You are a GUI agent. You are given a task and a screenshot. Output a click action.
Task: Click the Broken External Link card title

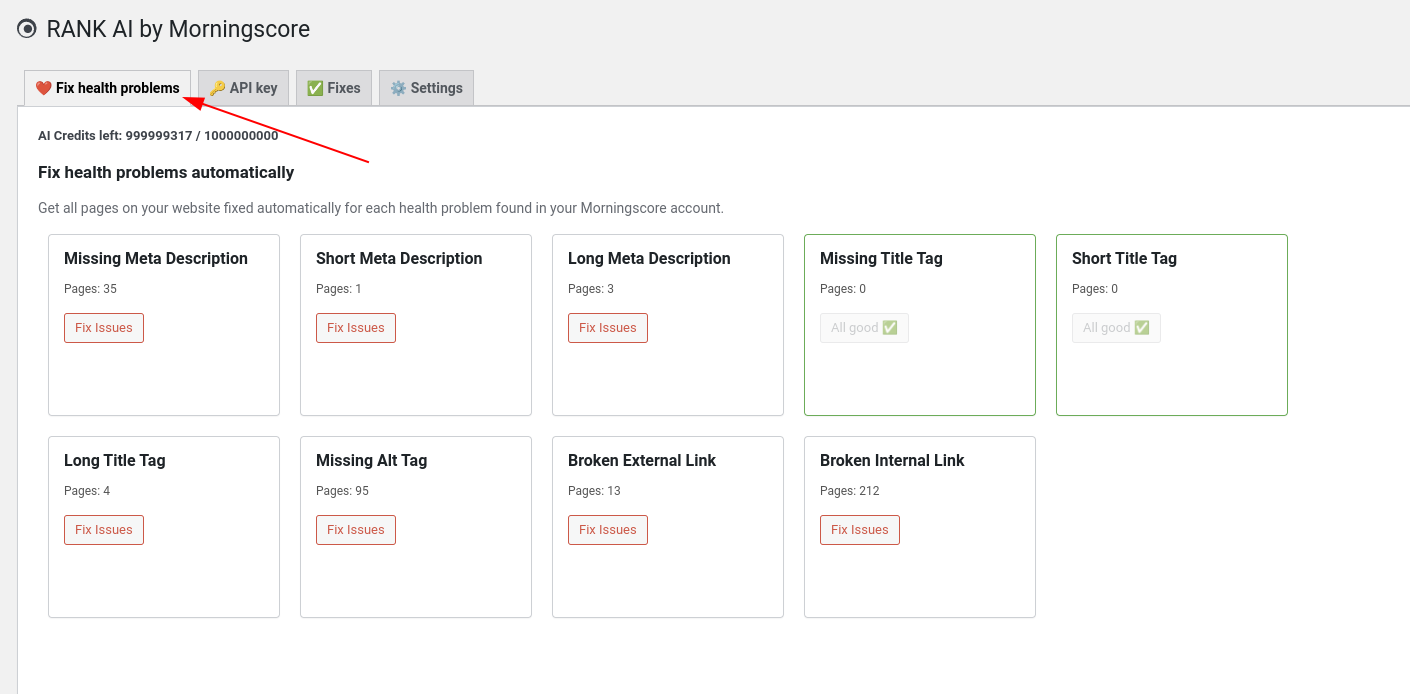pos(642,460)
